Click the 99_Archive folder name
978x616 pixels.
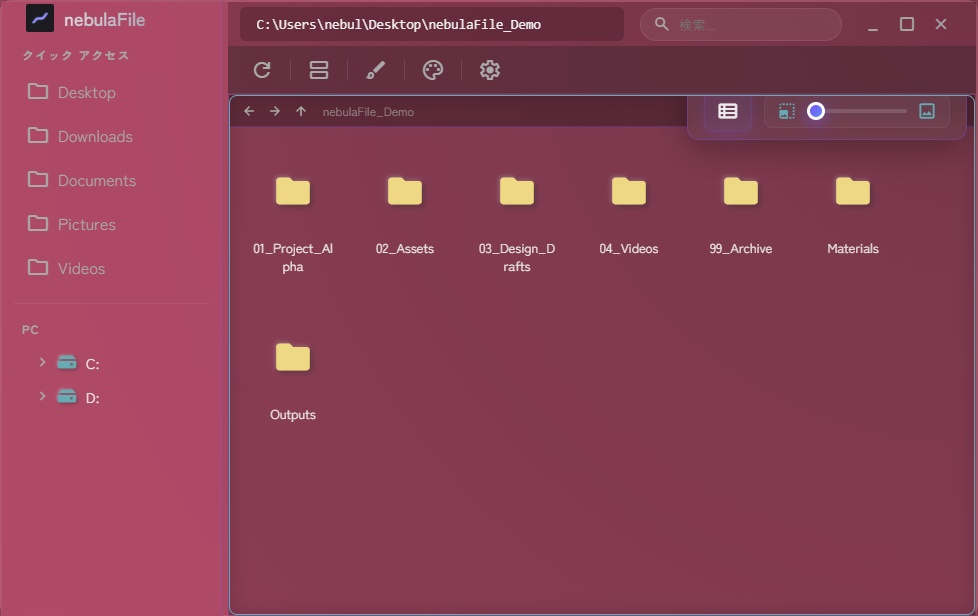(740, 249)
